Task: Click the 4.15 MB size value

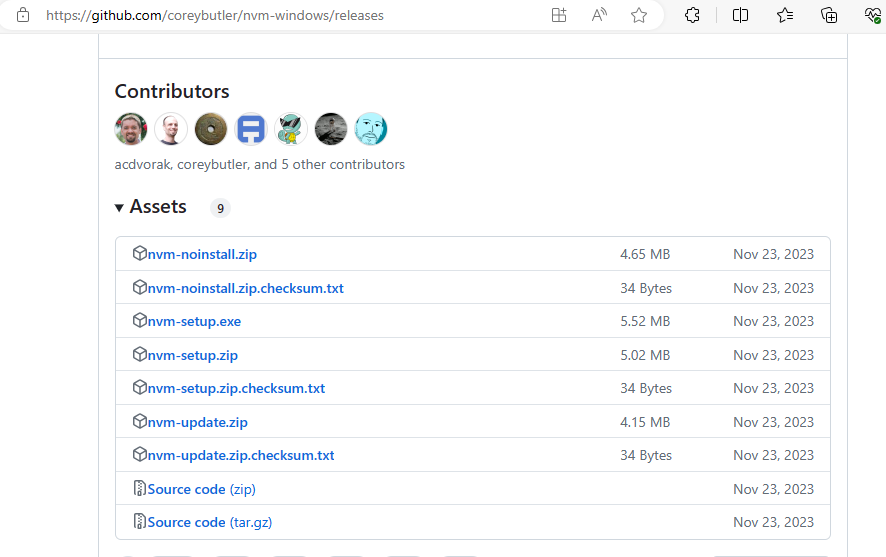Action: click(645, 423)
